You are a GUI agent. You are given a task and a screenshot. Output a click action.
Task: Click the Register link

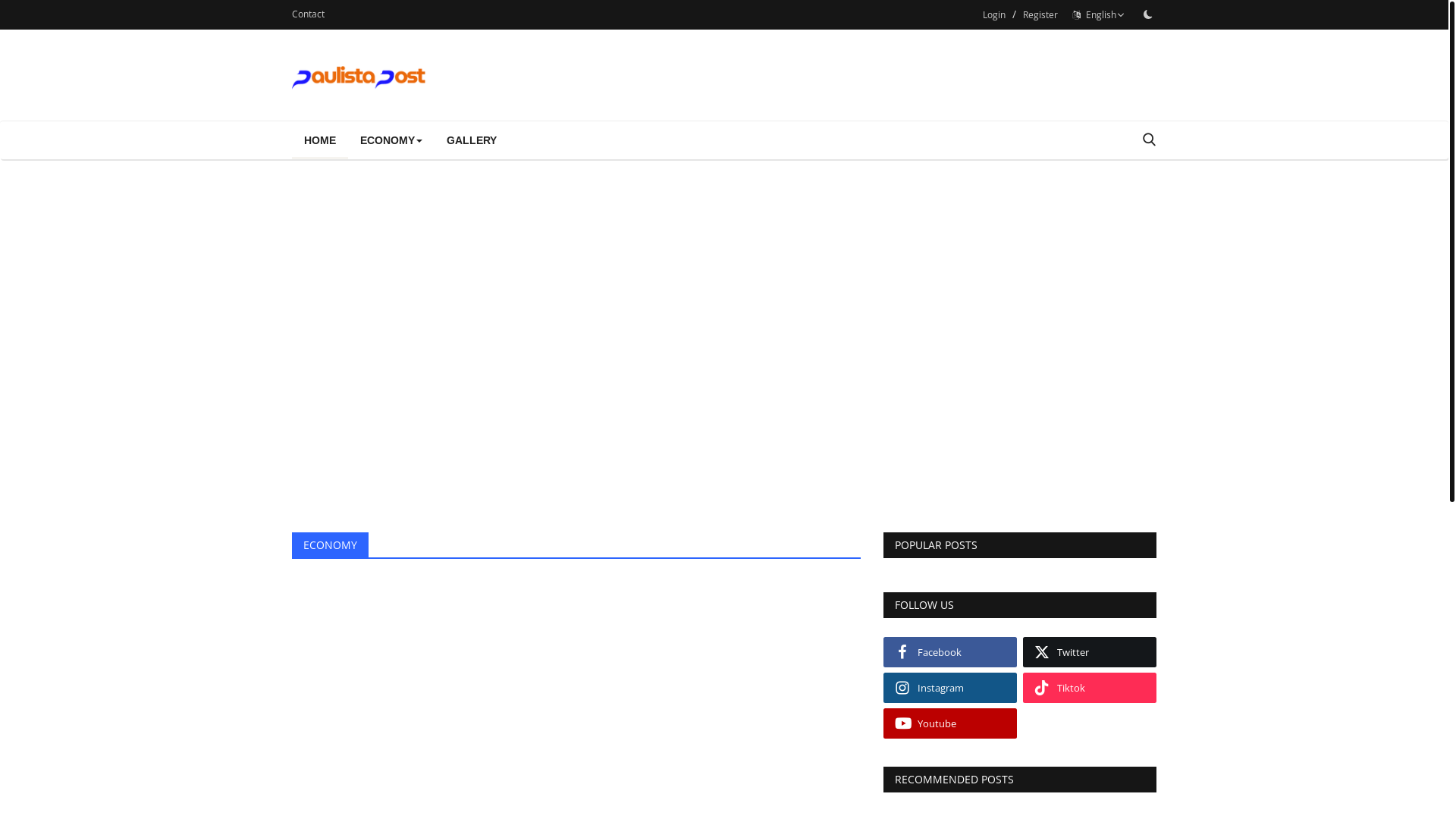(x=1040, y=14)
